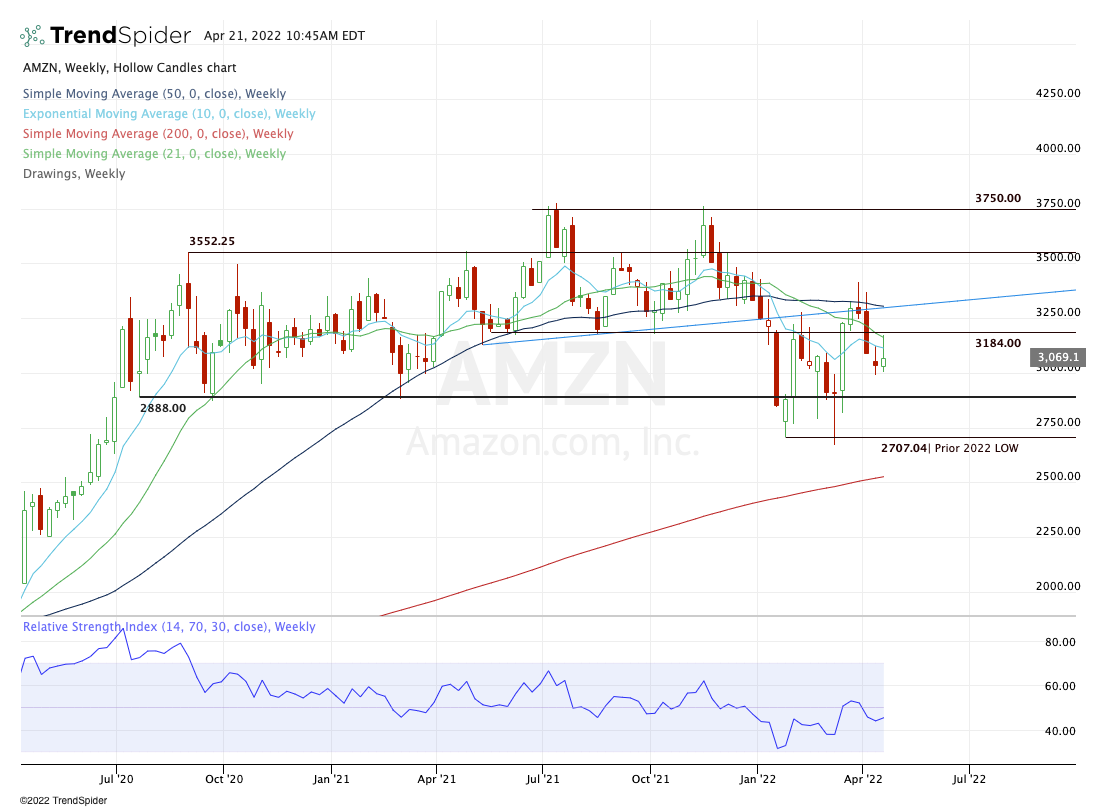Click the 3750.00 resistance level label

coord(998,198)
